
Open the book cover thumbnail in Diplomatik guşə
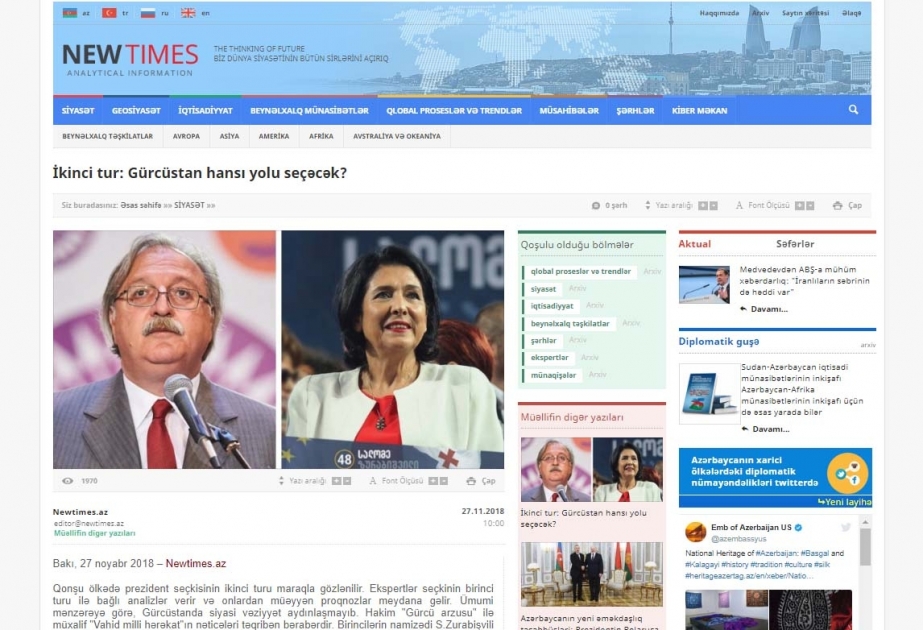pyautogui.click(x=709, y=394)
